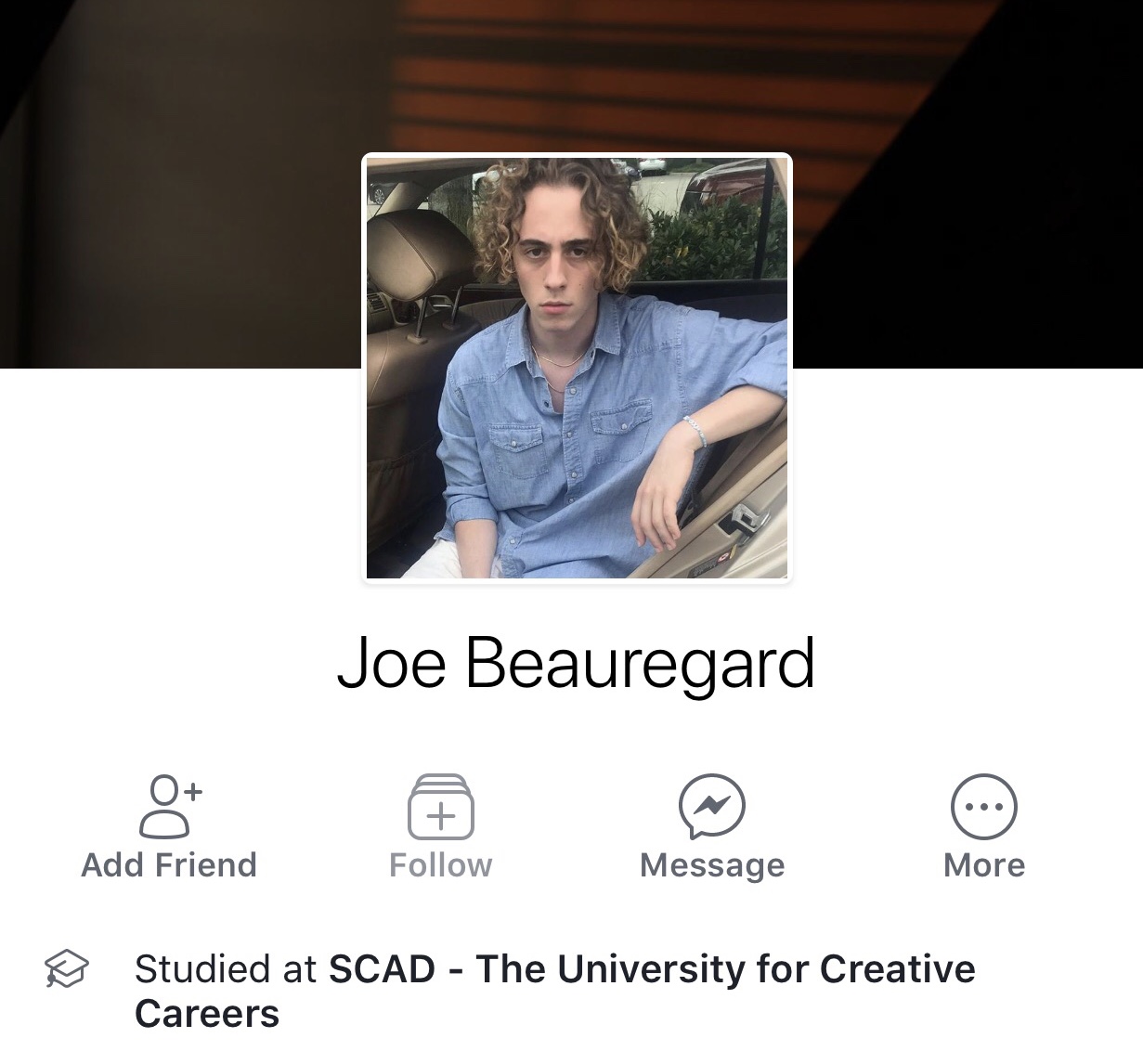Open the dark cover photo banner
Screen dimensions: 1143x1064
pos(571,184)
